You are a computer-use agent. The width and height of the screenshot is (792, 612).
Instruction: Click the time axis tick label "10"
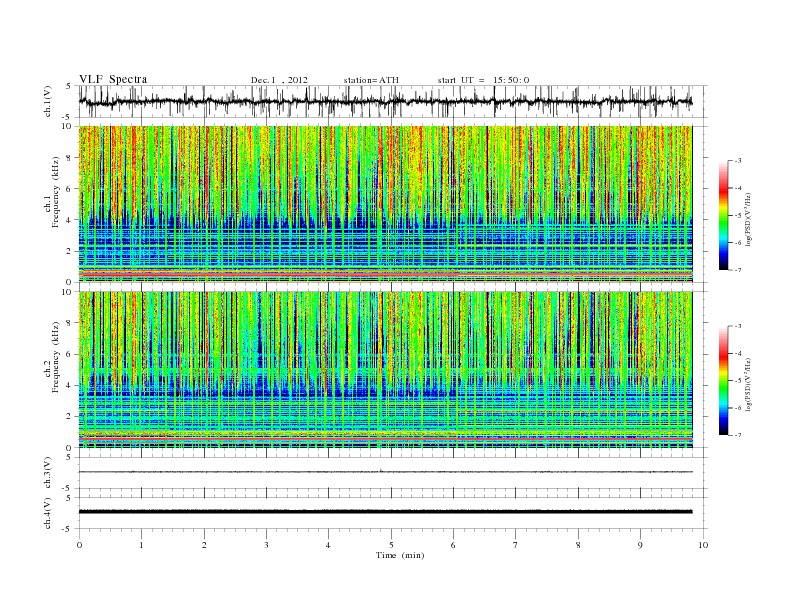click(703, 545)
